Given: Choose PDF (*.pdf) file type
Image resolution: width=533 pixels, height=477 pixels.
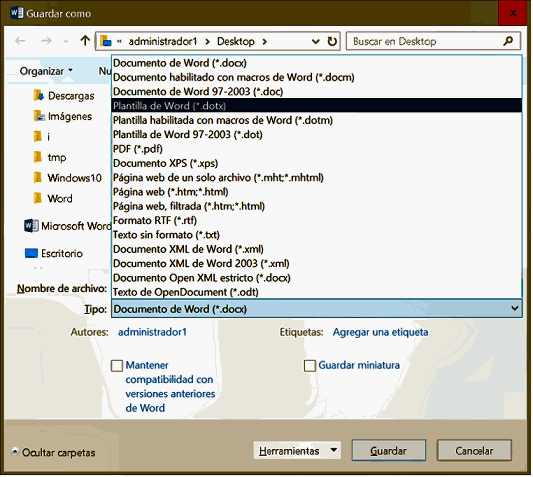Looking at the screenshot, I should coord(316,149).
